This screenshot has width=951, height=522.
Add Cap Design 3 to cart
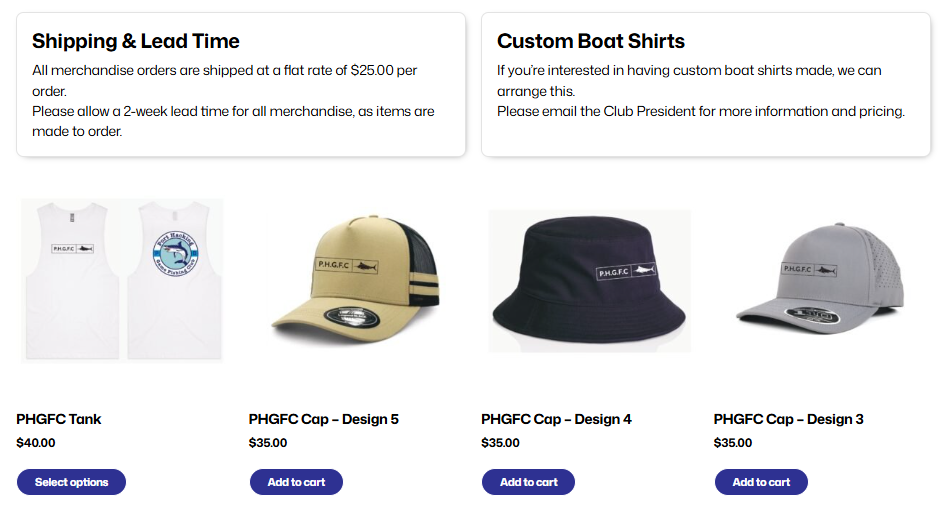[x=761, y=482]
